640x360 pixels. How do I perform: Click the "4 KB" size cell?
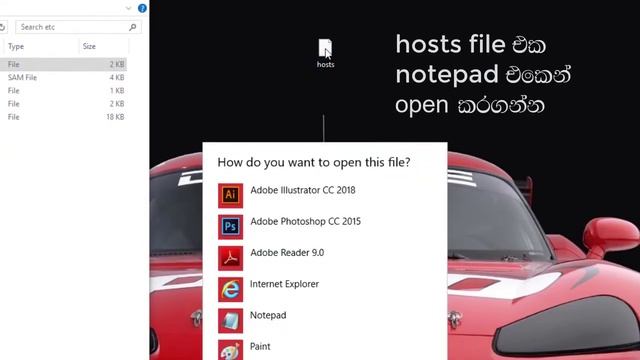coord(117,78)
